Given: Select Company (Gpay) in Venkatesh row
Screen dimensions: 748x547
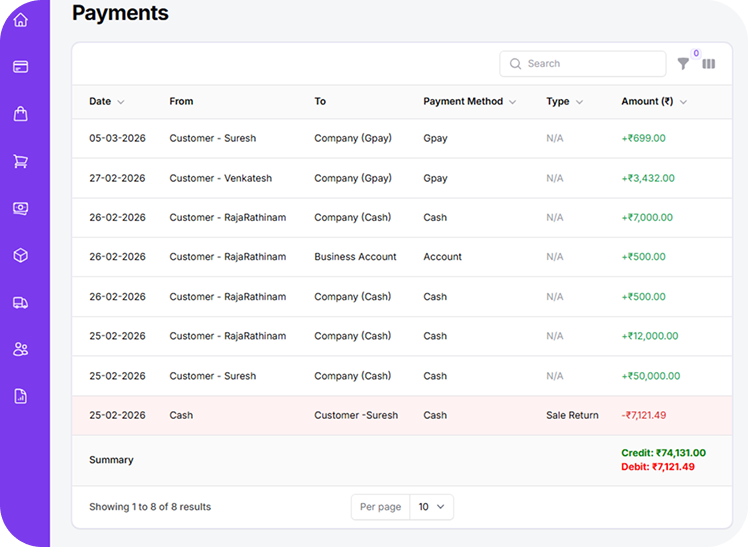Looking at the screenshot, I should (x=353, y=178).
